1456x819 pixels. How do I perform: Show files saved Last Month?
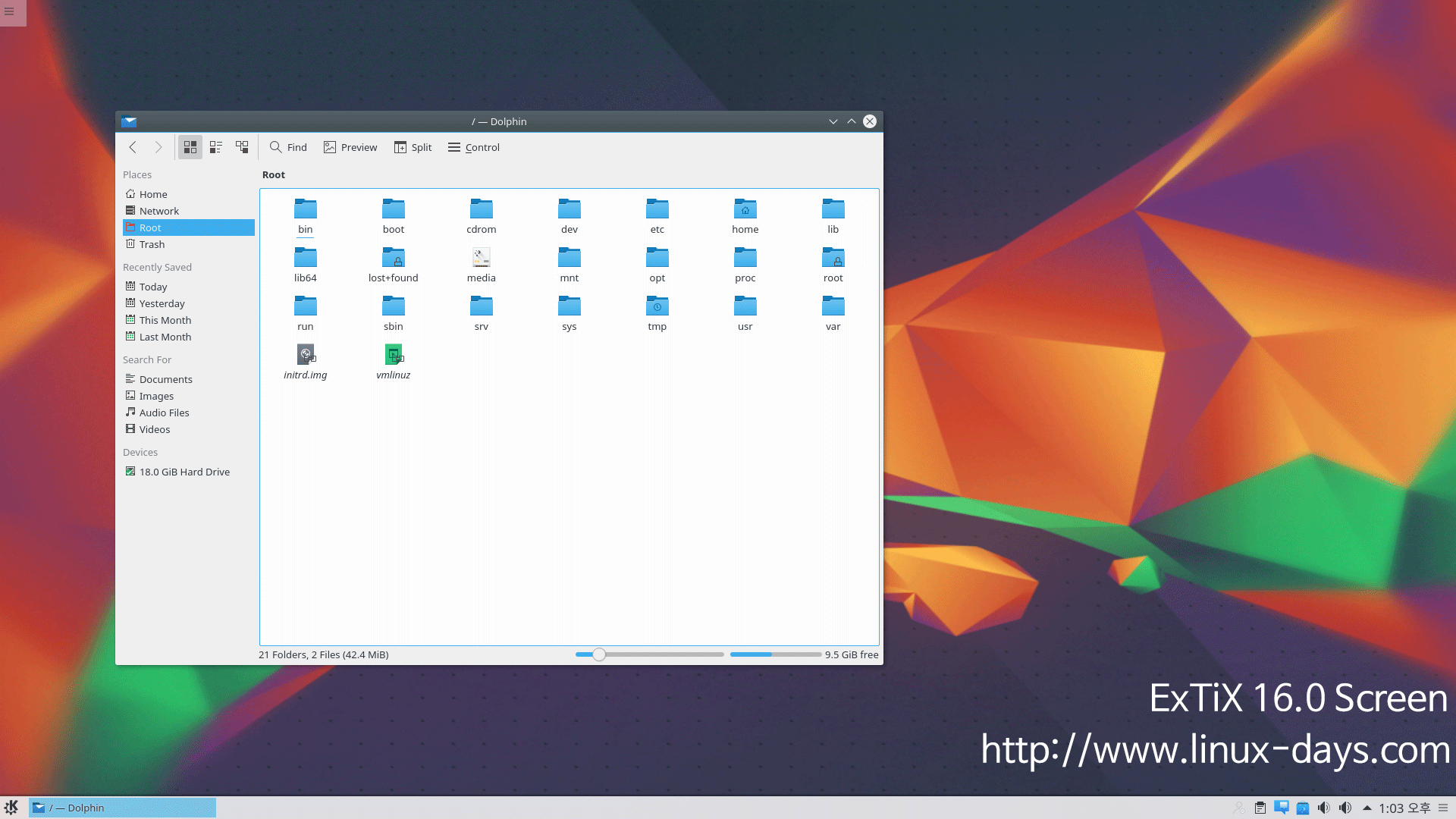coord(188,337)
